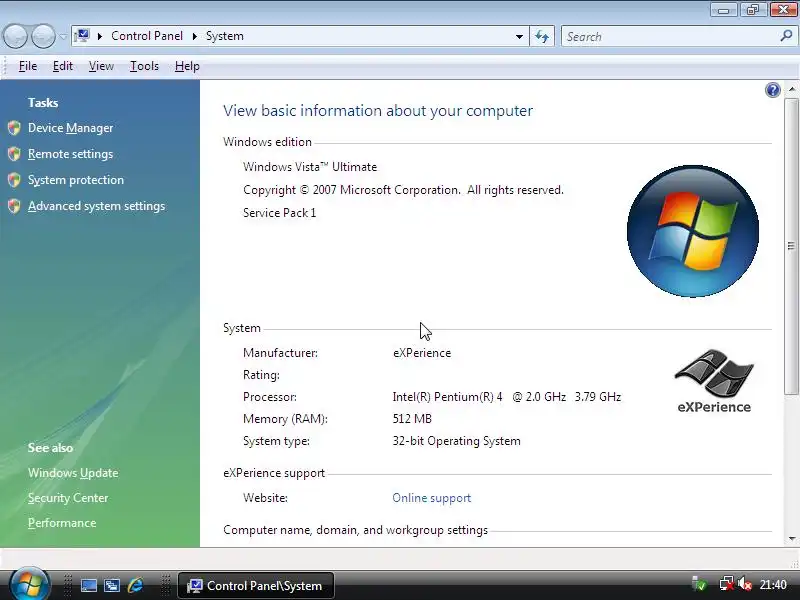Open the Tools menu
This screenshot has height=600, width=800.
(x=144, y=66)
